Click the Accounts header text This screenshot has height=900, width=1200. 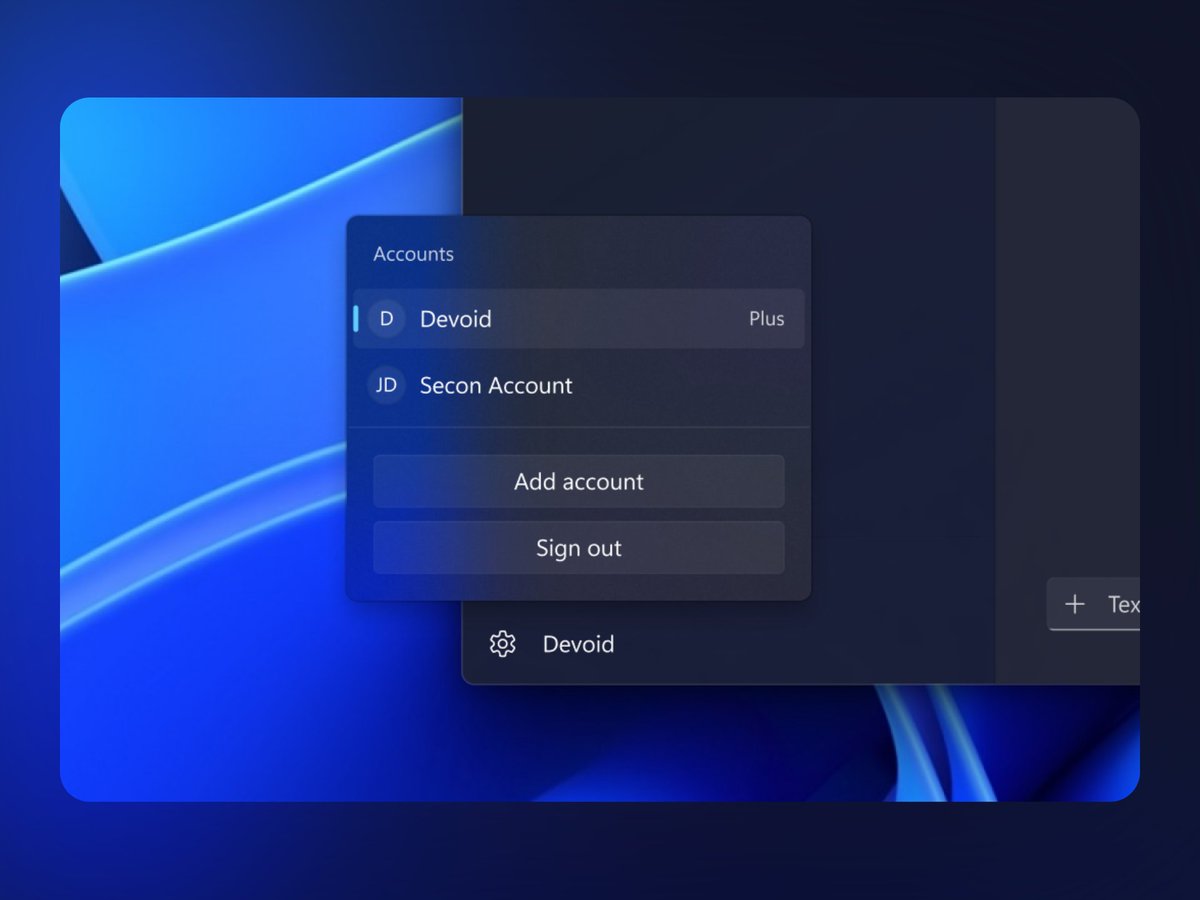(x=413, y=254)
